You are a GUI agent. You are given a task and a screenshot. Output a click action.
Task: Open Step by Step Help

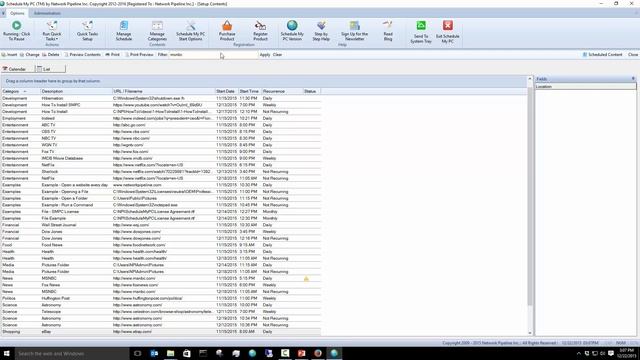click(x=321, y=30)
